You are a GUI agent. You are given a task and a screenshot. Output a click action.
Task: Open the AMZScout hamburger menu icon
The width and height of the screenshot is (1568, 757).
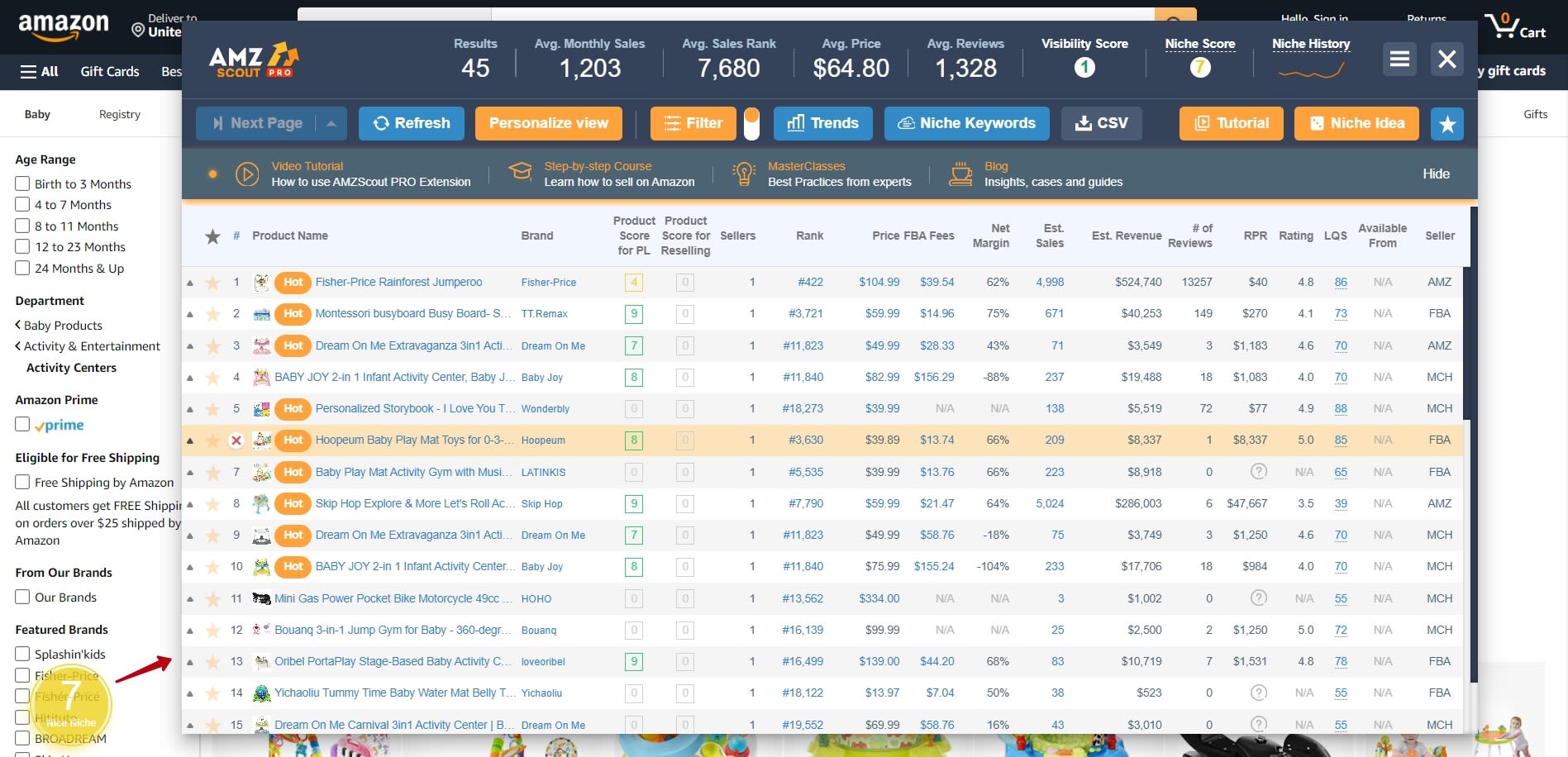1399,60
